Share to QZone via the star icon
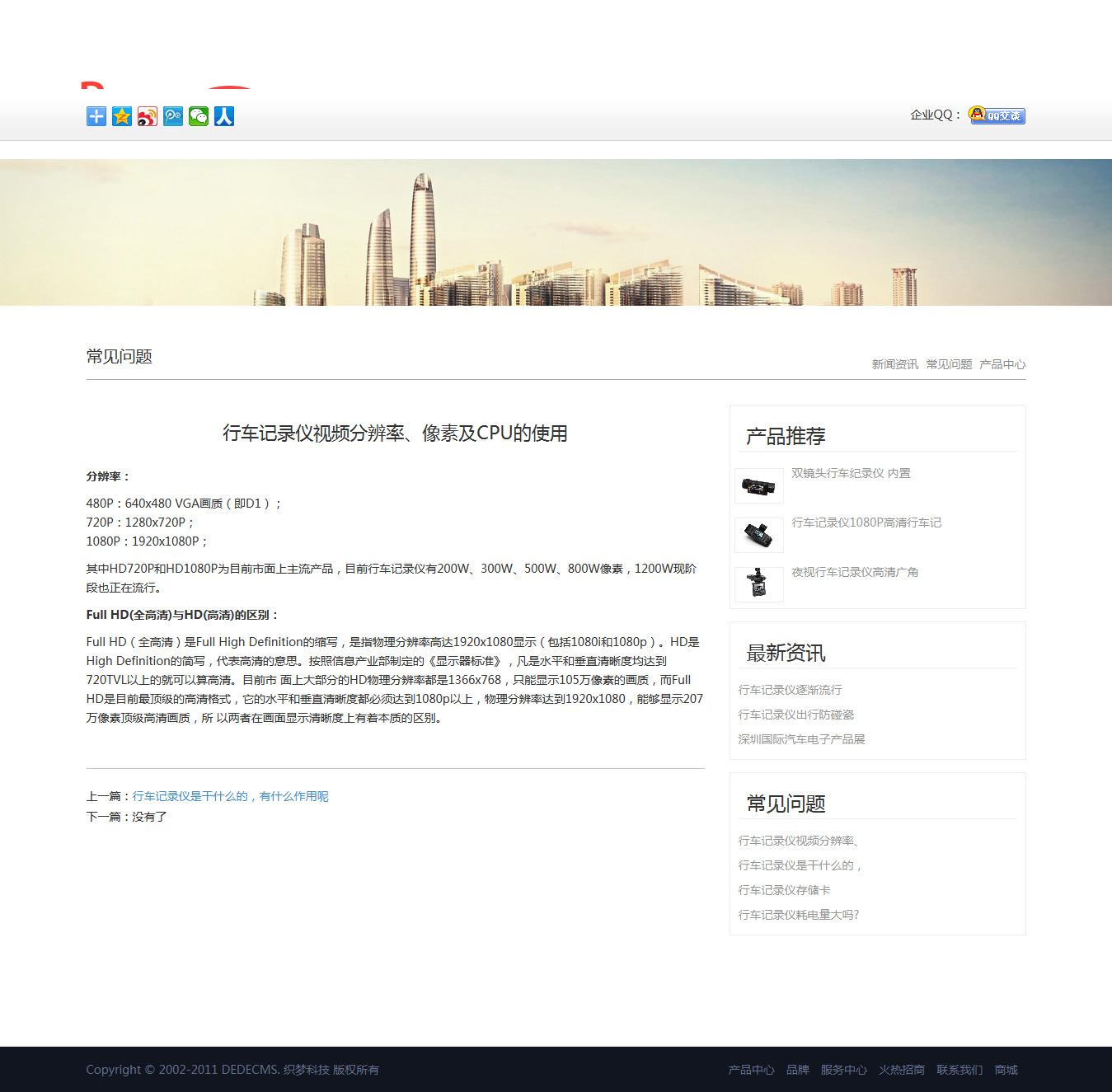This screenshot has height=1092, width=1112. [x=122, y=116]
